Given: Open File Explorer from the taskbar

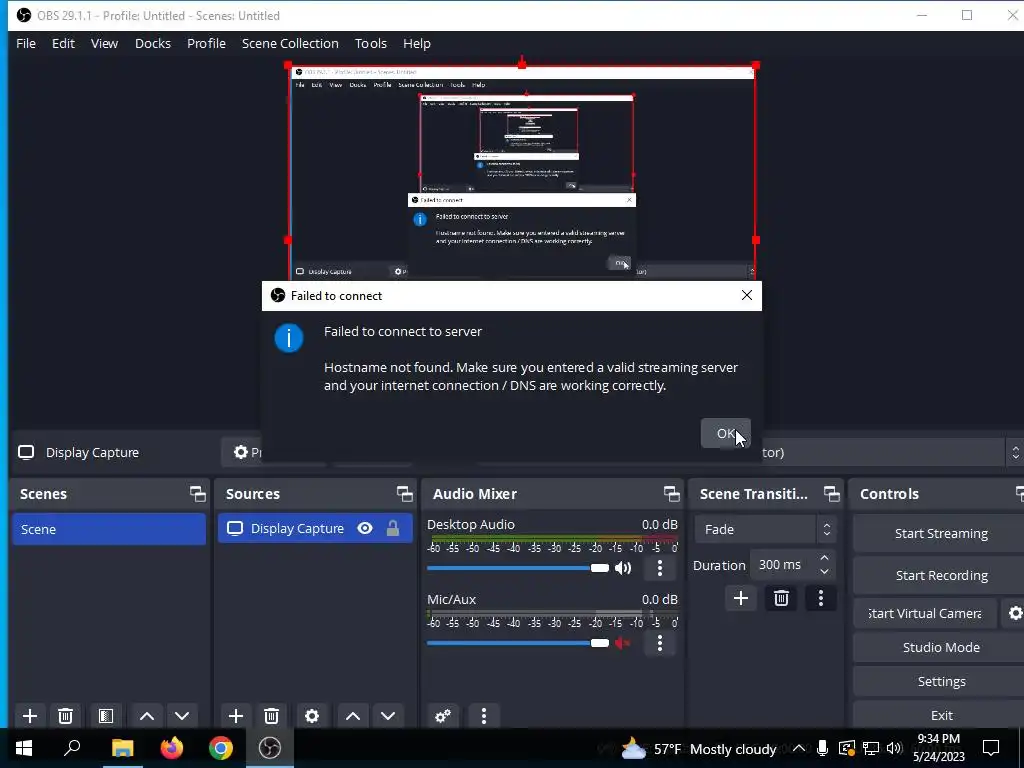Looking at the screenshot, I should click(122, 748).
